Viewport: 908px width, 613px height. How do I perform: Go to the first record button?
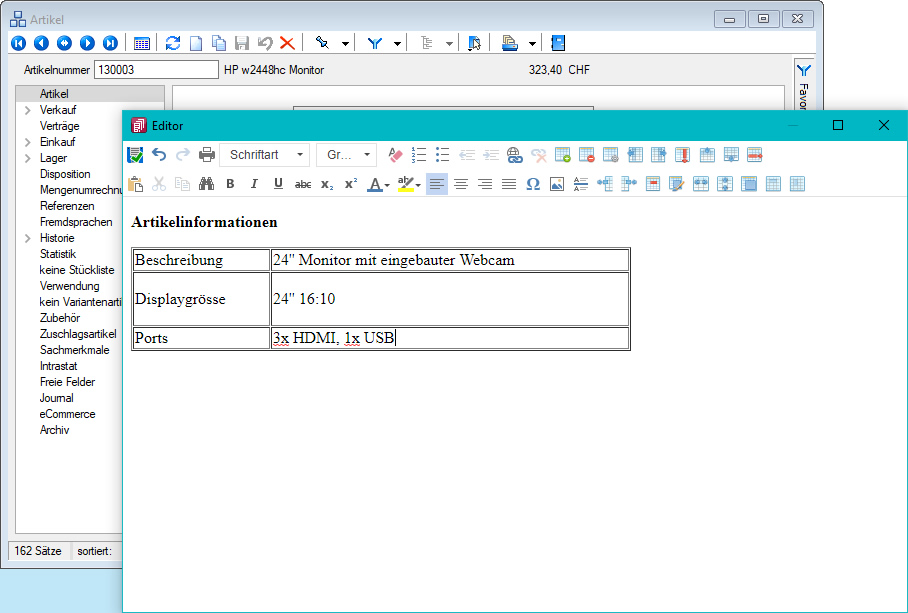(x=18, y=43)
